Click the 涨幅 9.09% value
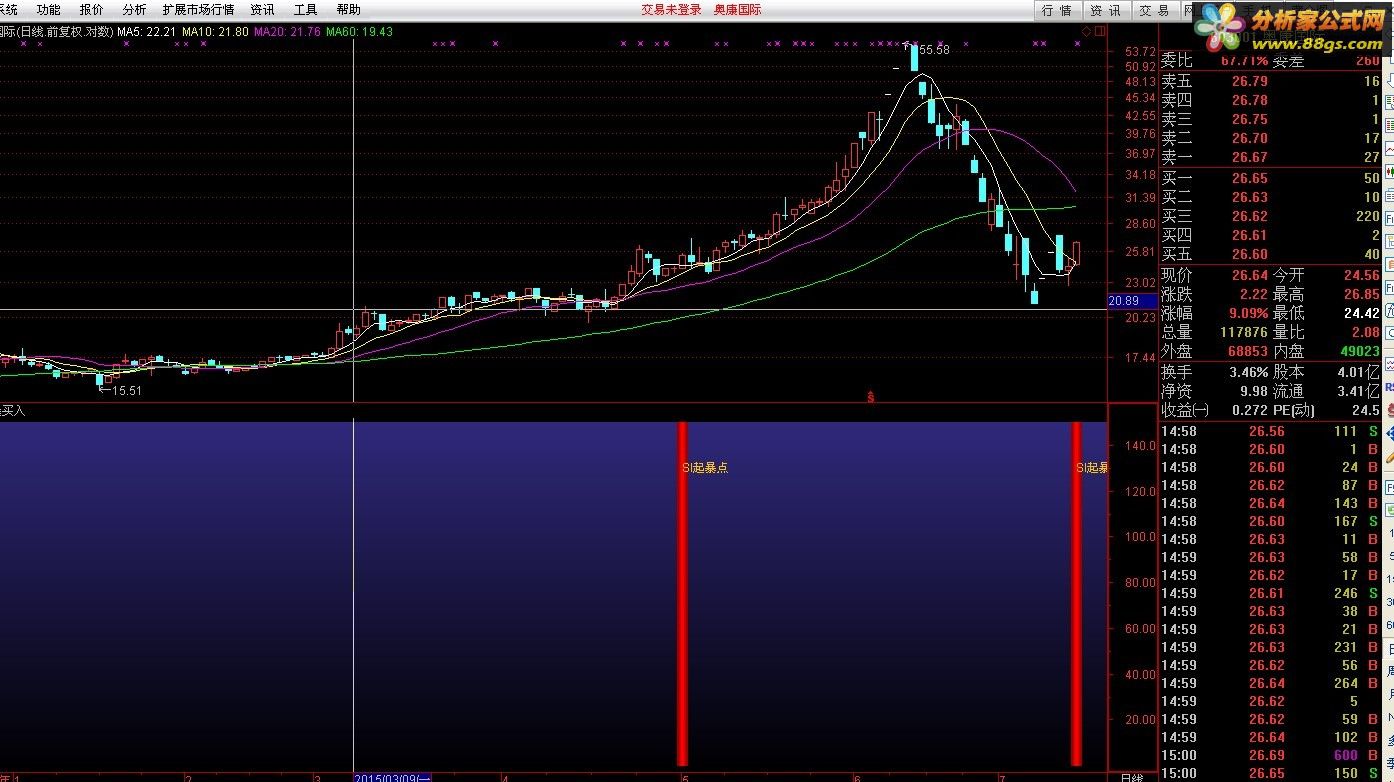1394x782 pixels. click(1250, 313)
